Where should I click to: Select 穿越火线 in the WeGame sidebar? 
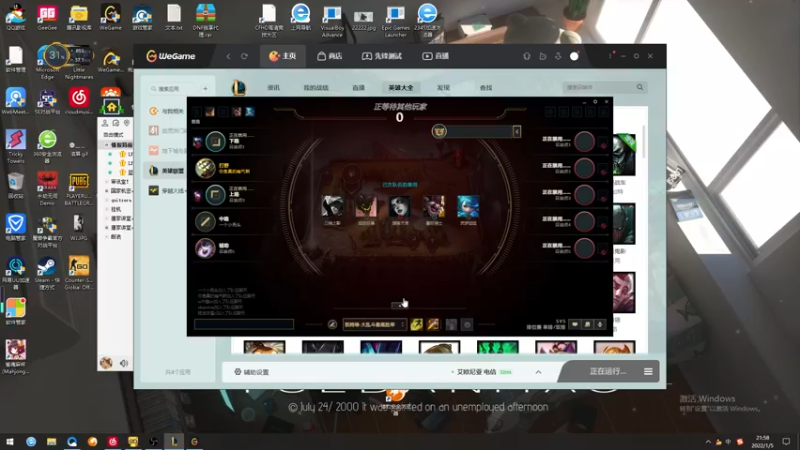tap(166, 191)
